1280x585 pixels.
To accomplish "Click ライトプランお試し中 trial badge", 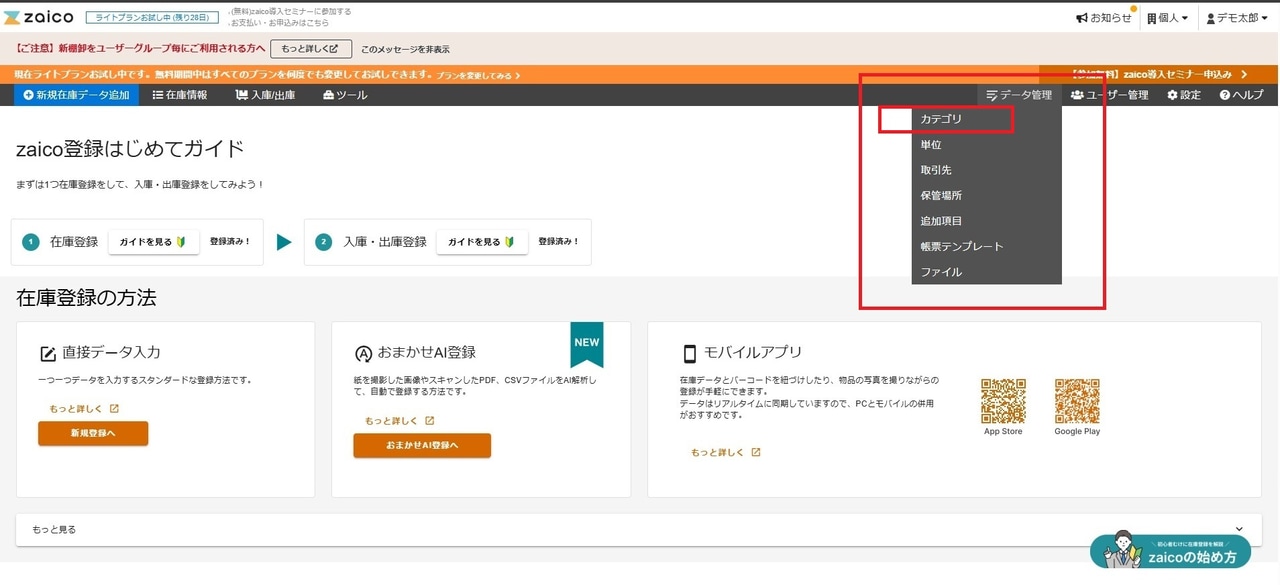I will 151,18.
